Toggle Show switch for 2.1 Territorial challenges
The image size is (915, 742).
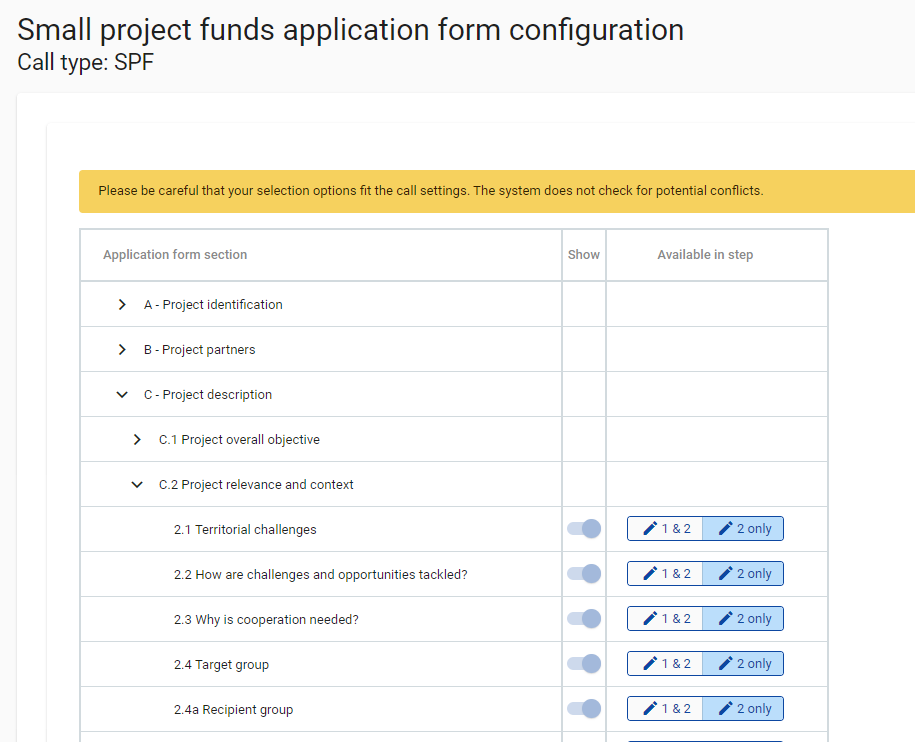point(584,529)
